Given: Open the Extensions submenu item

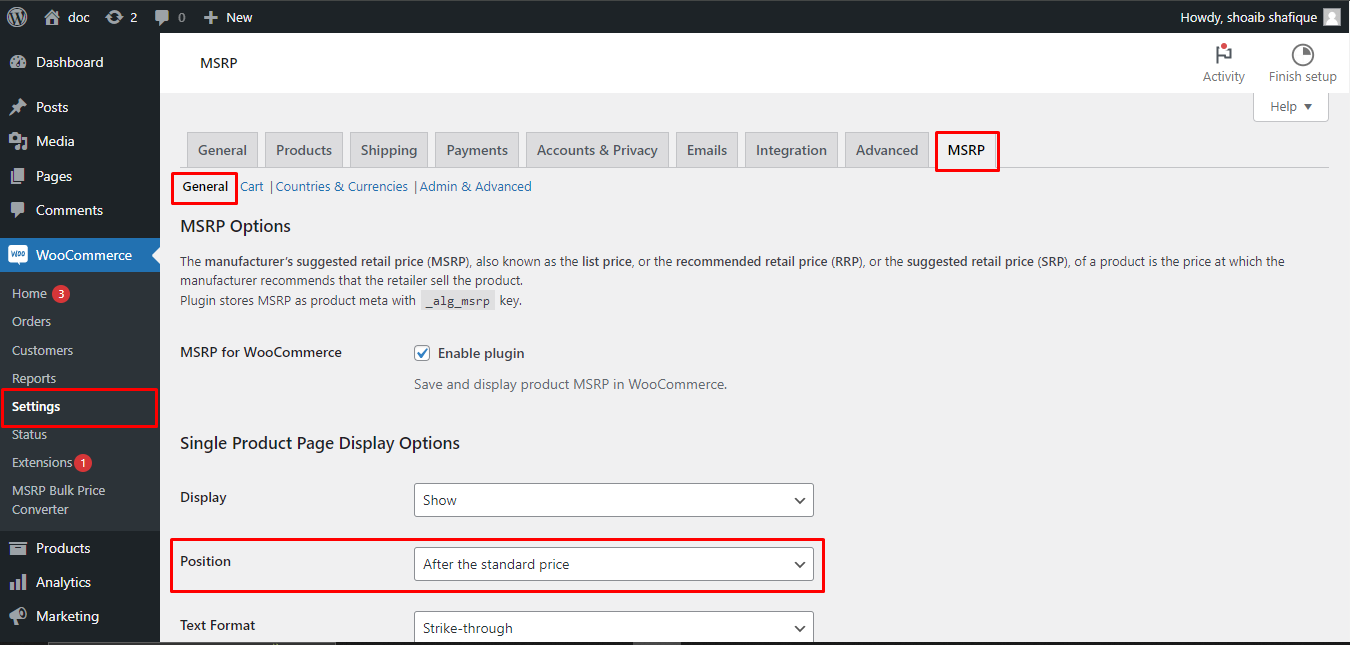Looking at the screenshot, I should [x=42, y=463].
